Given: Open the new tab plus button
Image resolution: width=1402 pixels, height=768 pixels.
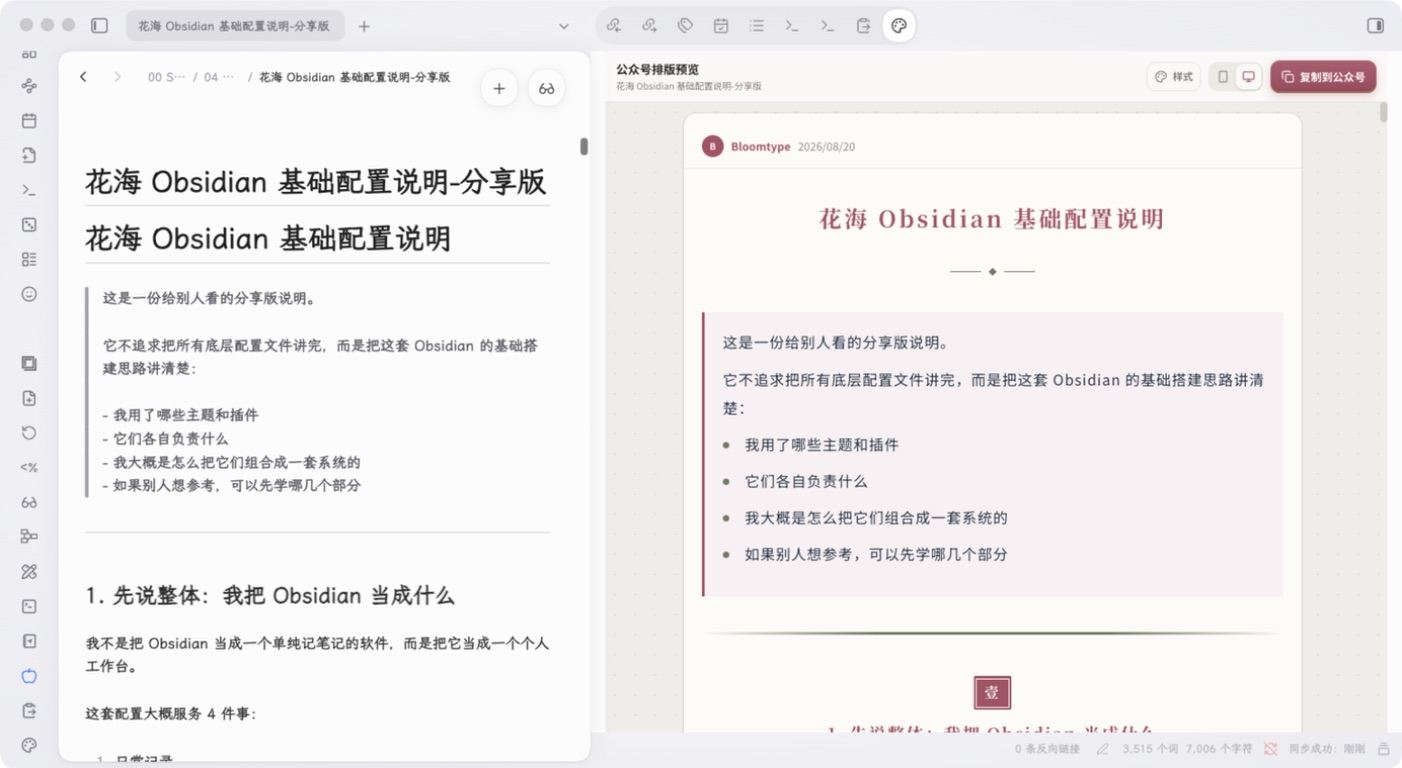Looking at the screenshot, I should tap(364, 26).
